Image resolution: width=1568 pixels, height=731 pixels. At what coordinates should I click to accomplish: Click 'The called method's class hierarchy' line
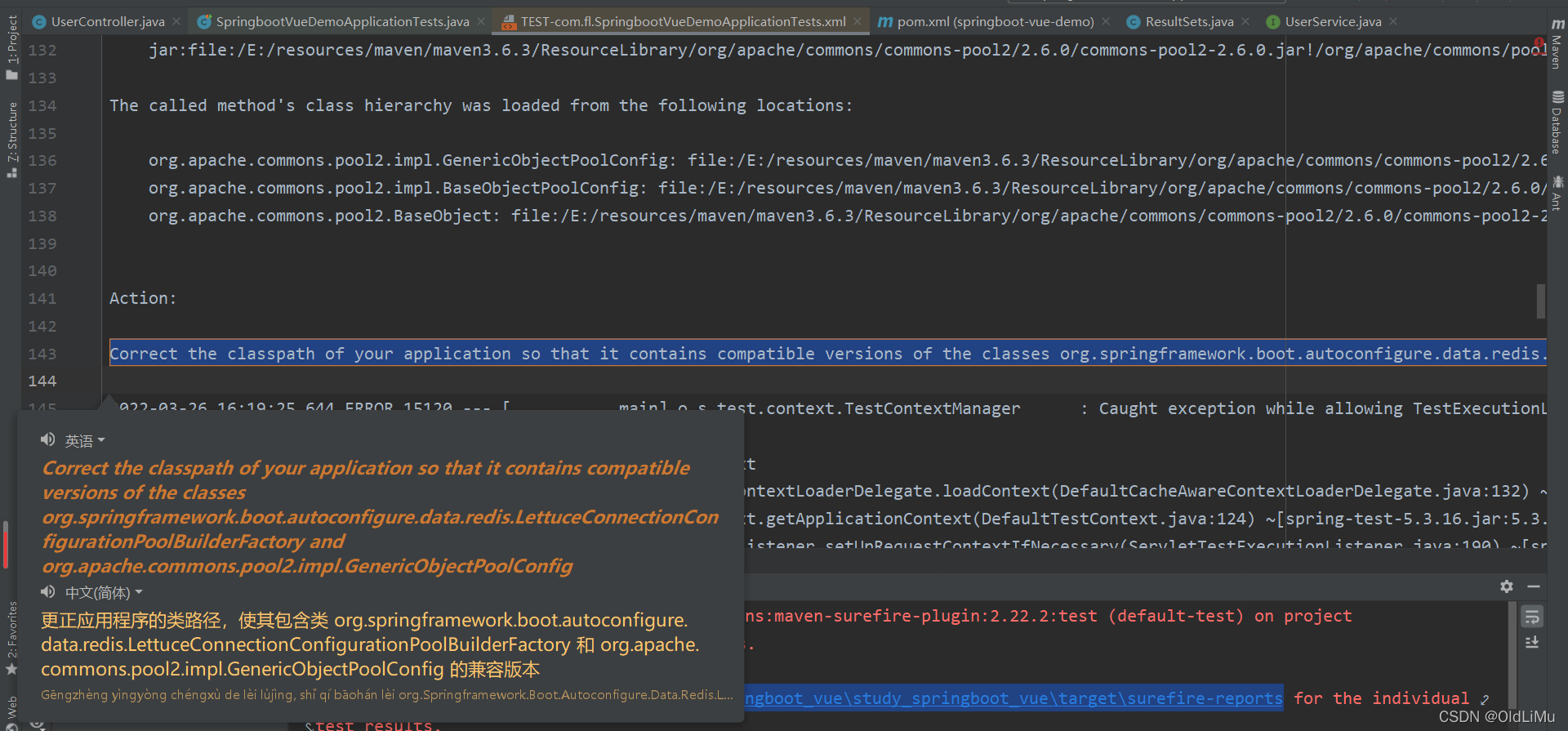[x=481, y=106]
